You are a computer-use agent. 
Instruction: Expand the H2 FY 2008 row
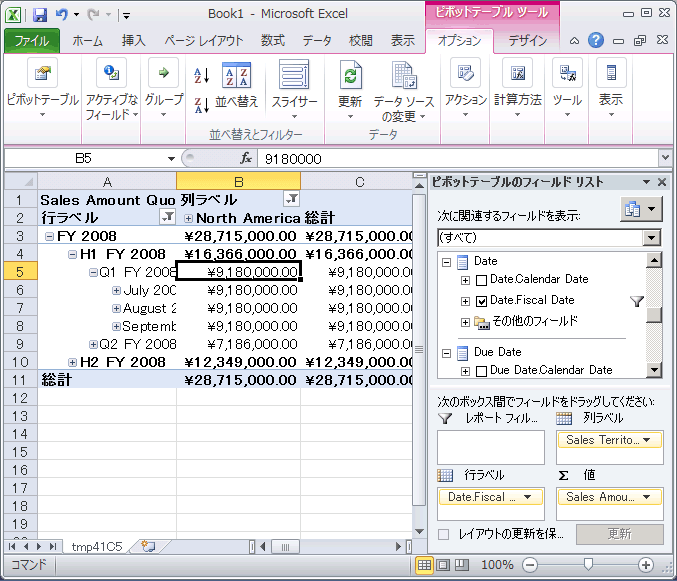click(x=73, y=362)
